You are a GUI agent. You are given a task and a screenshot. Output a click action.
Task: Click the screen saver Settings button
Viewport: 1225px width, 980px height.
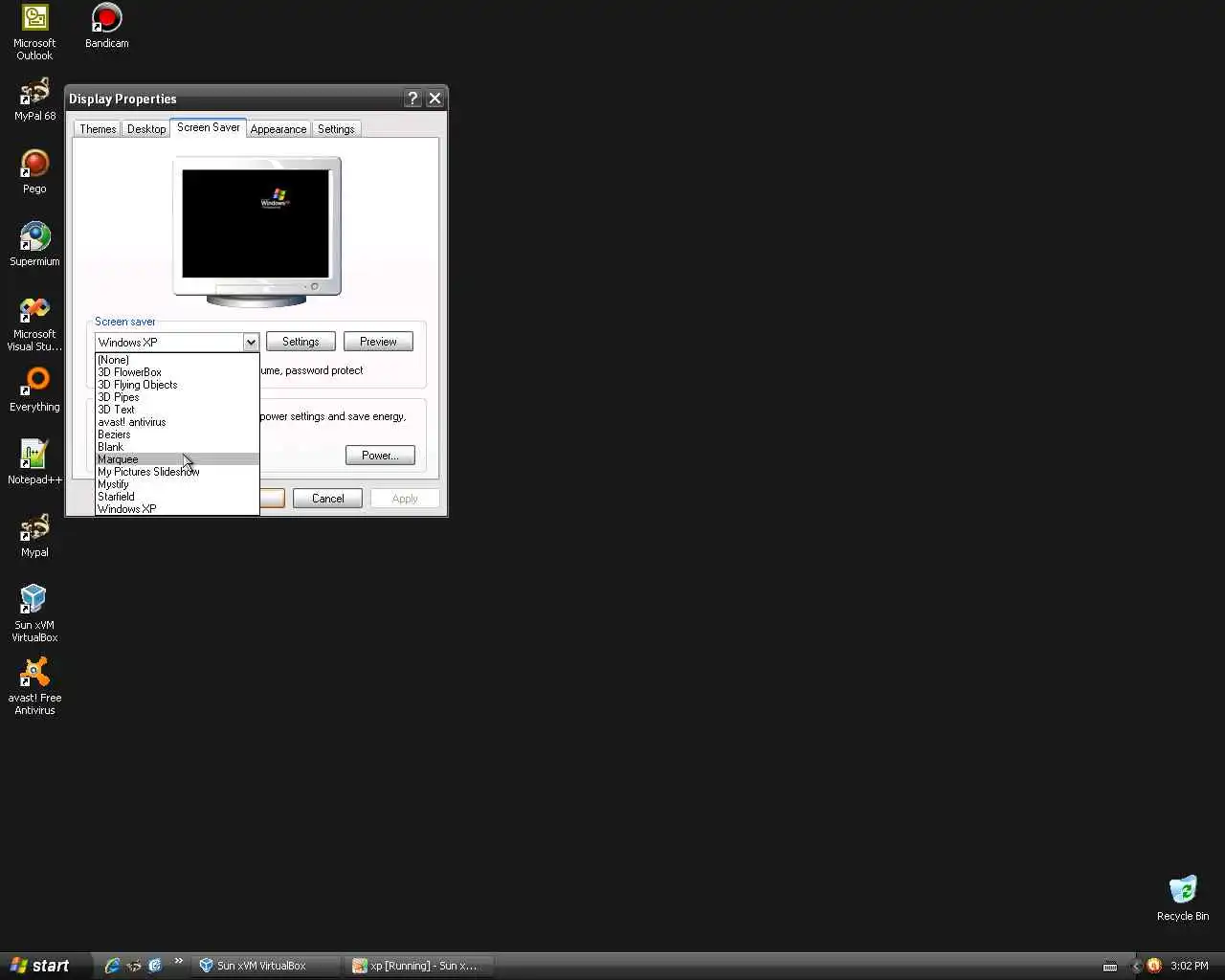click(x=301, y=342)
